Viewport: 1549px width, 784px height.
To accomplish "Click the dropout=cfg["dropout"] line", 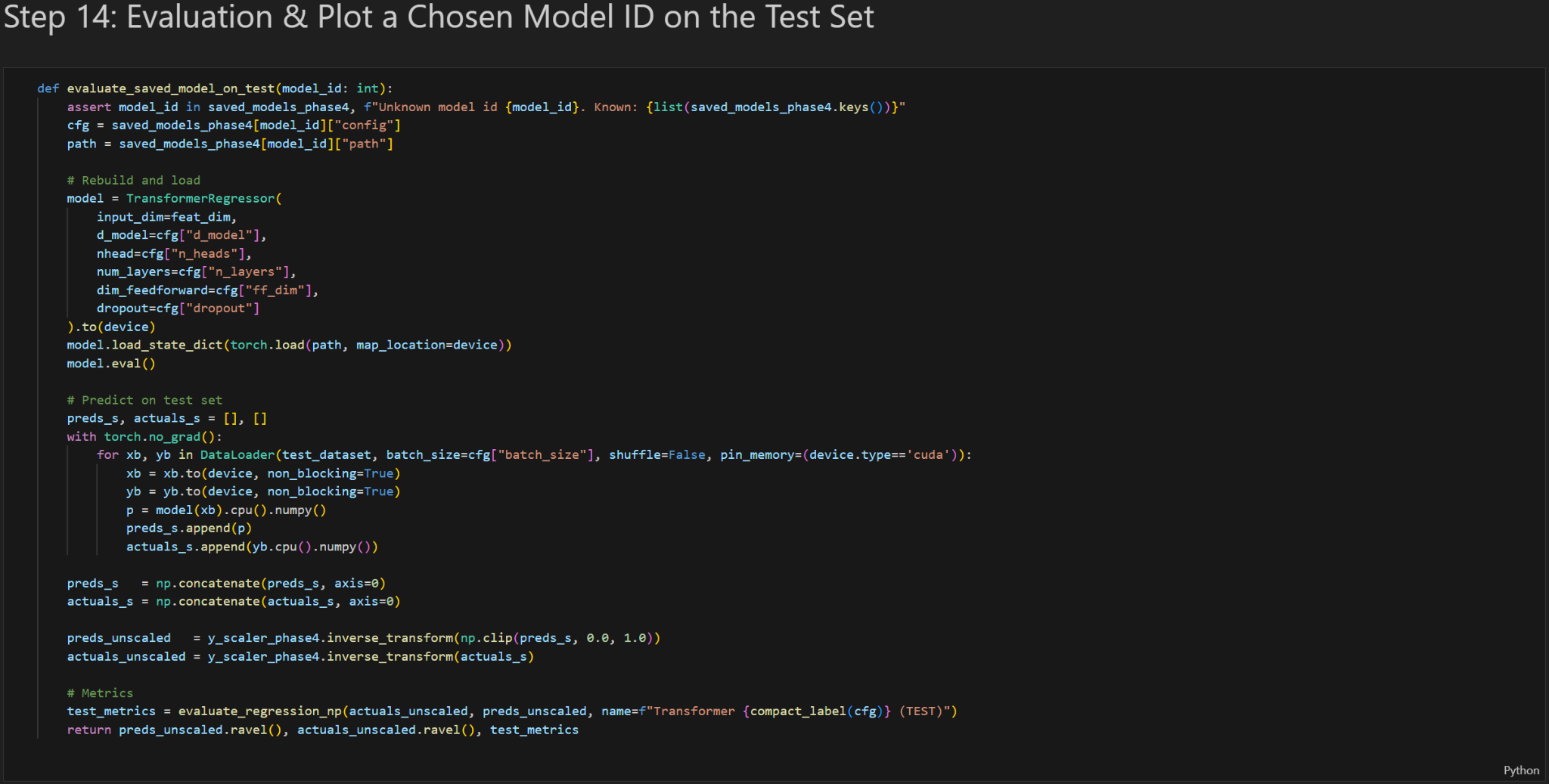I will click(x=177, y=308).
